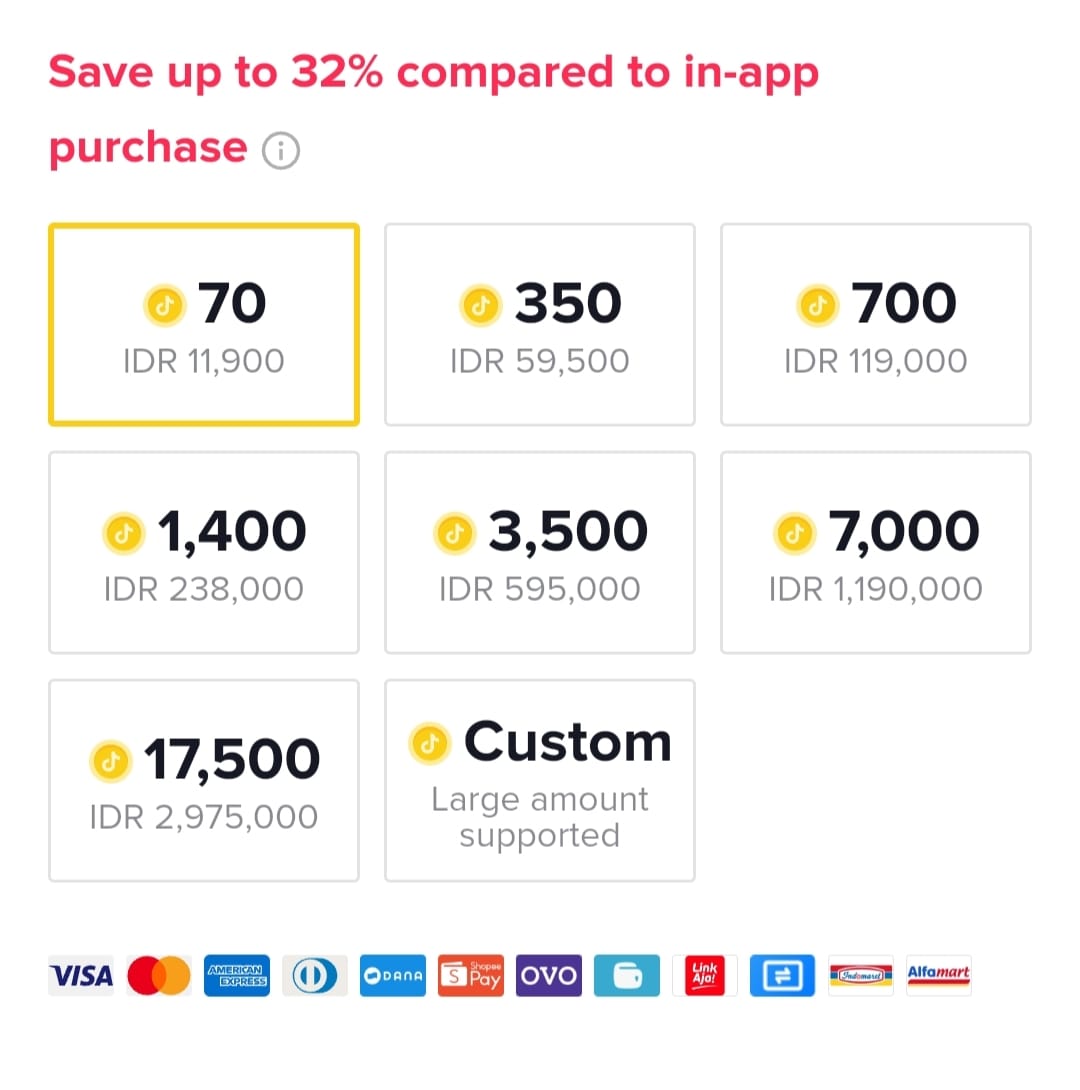Choose the Mastercard payment icon
Screen dimensions: 1080x1090
pos(159,975)
